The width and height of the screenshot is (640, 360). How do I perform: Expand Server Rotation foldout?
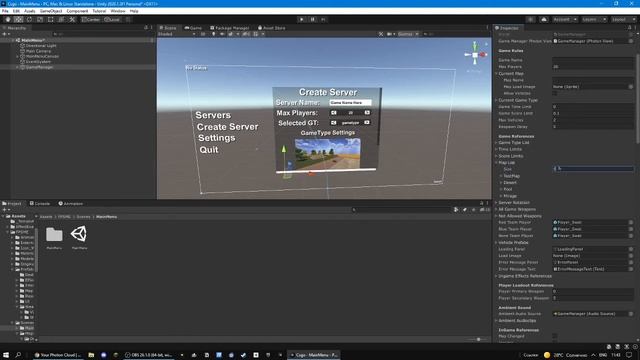[497, 202]
